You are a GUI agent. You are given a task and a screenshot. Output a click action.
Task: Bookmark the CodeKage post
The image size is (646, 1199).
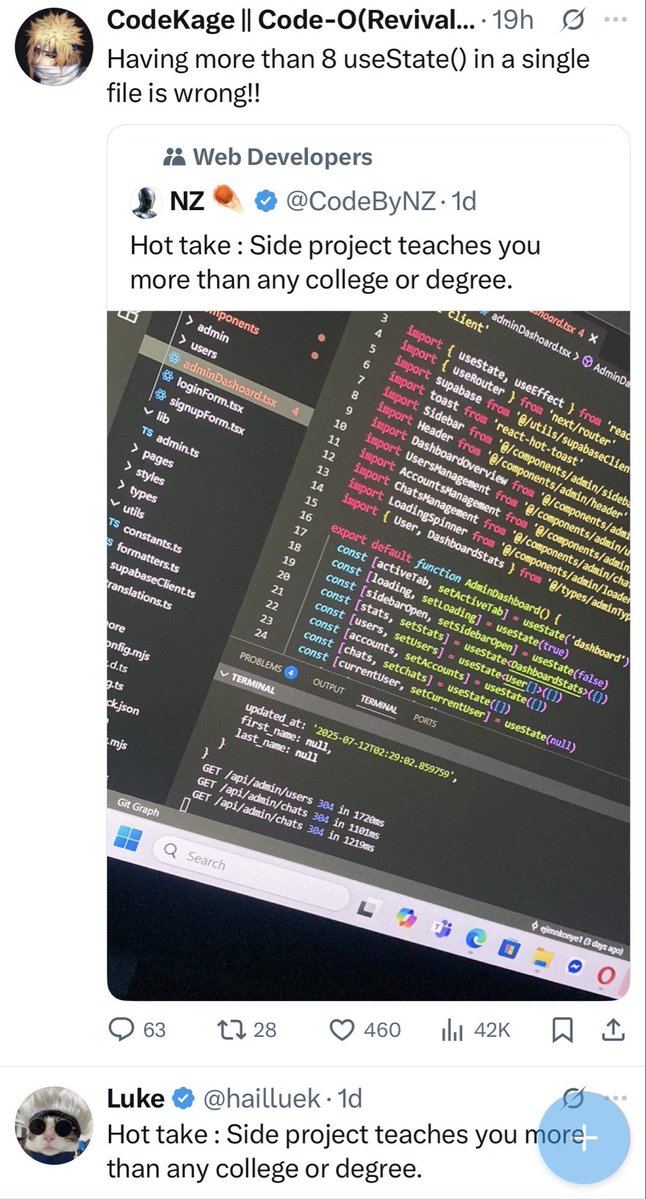click(x=562, y=1031)
